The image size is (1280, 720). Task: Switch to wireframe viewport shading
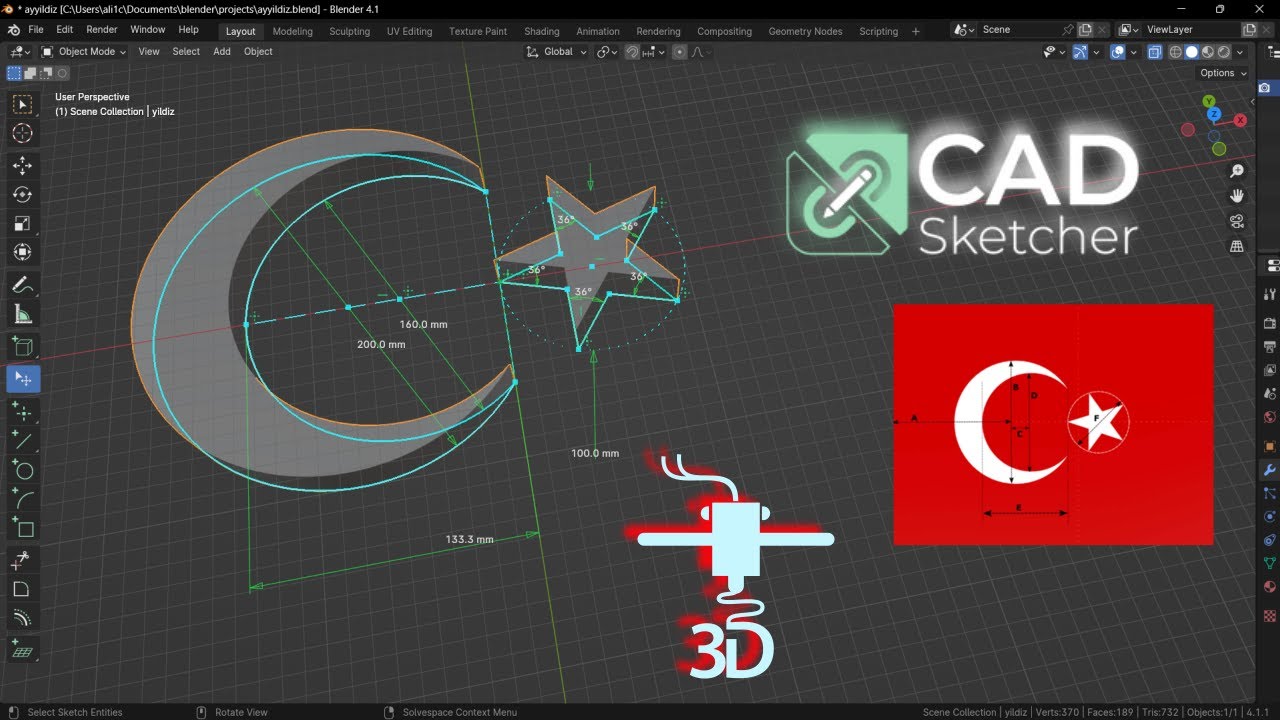coord(1176,51)
